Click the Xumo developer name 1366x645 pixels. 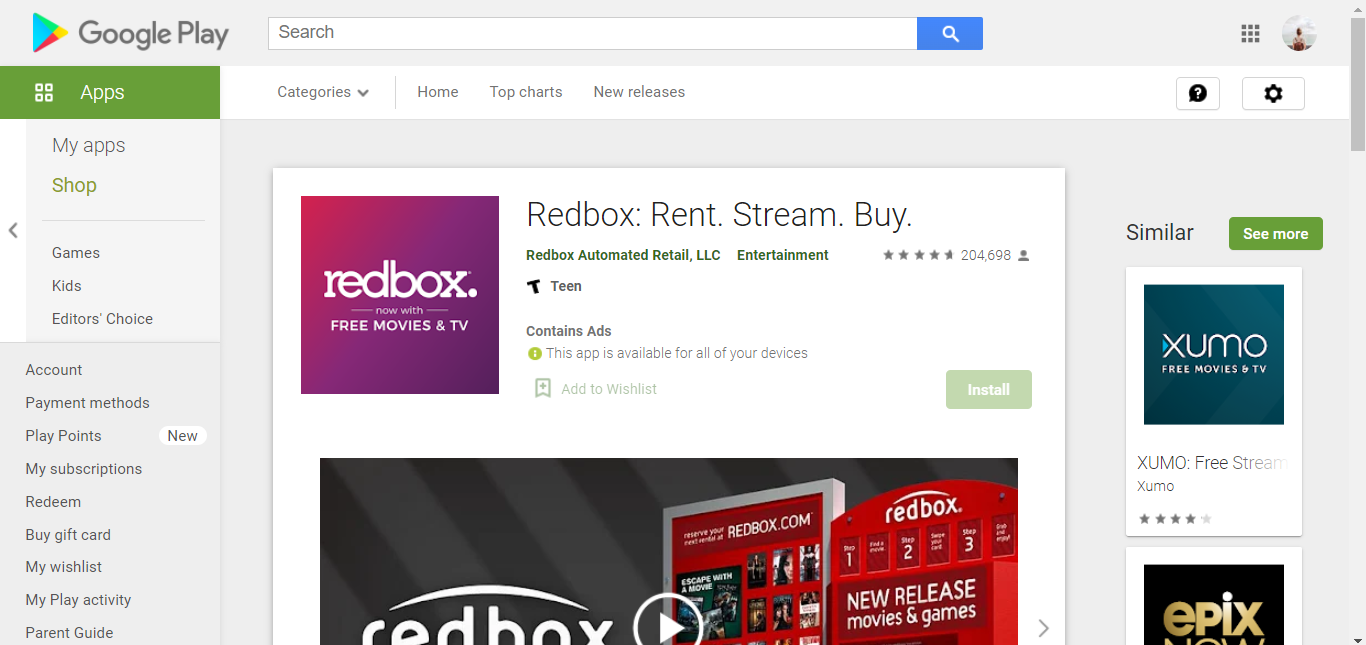tap(1156, 486)
